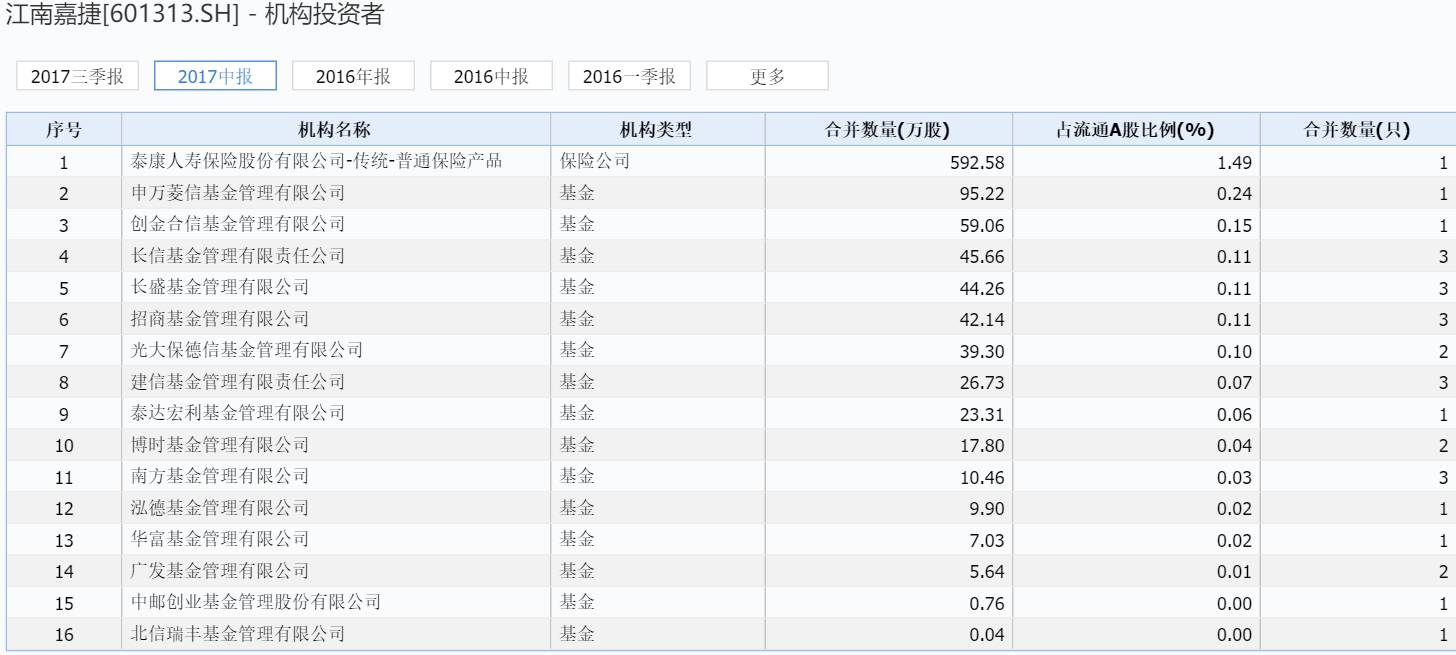
Task: Select 广发基金管理有限公司 name
Action: pos(220,571)
